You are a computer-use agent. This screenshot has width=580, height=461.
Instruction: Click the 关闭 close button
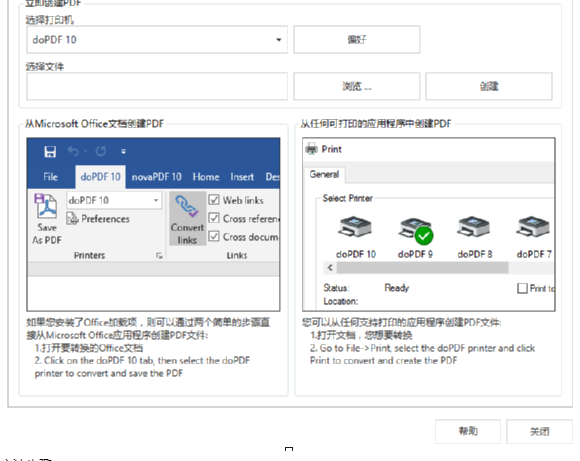[539, 431]
